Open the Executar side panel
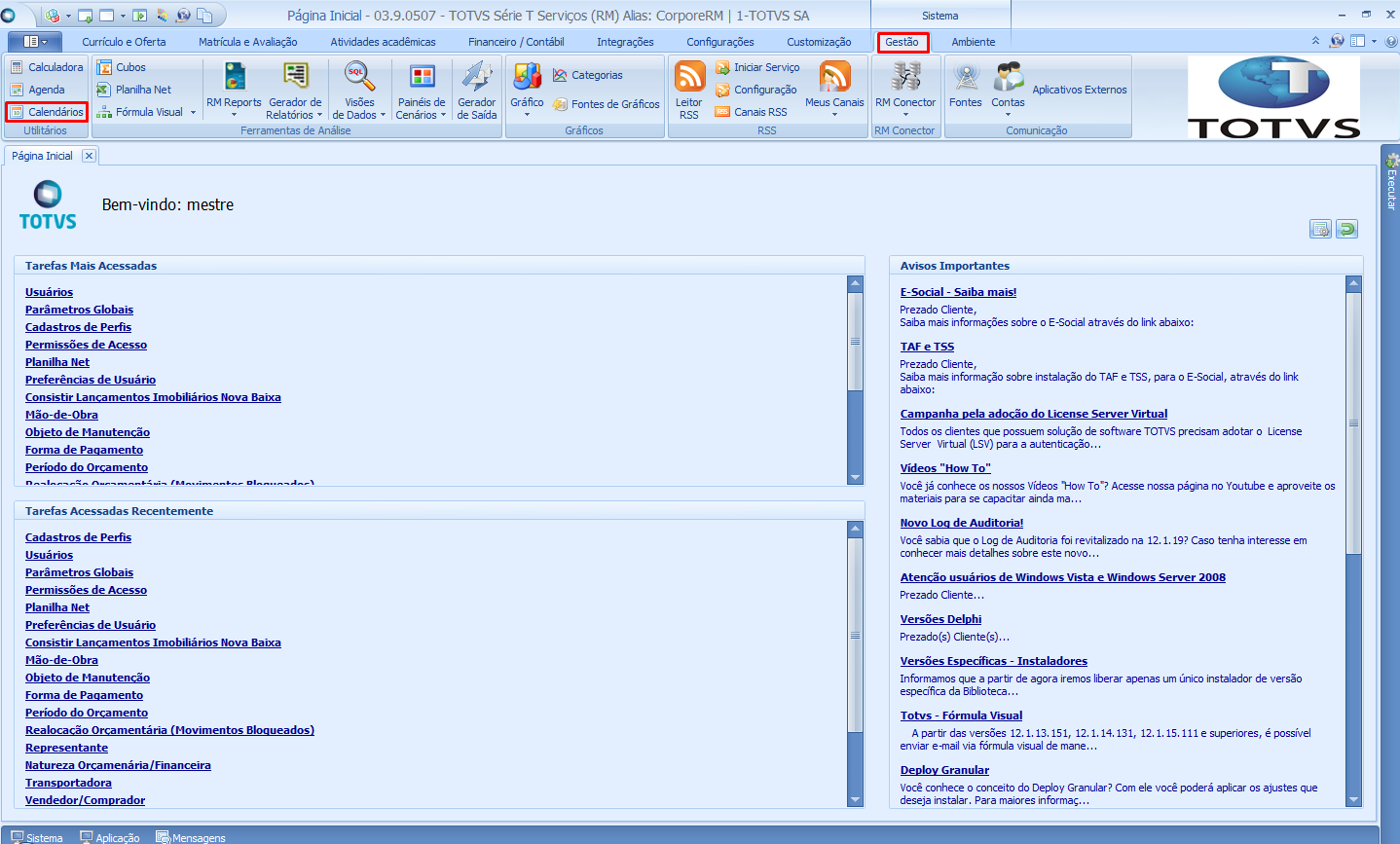The width and height of the screenshot is (1400, 844). [1390, 181]
